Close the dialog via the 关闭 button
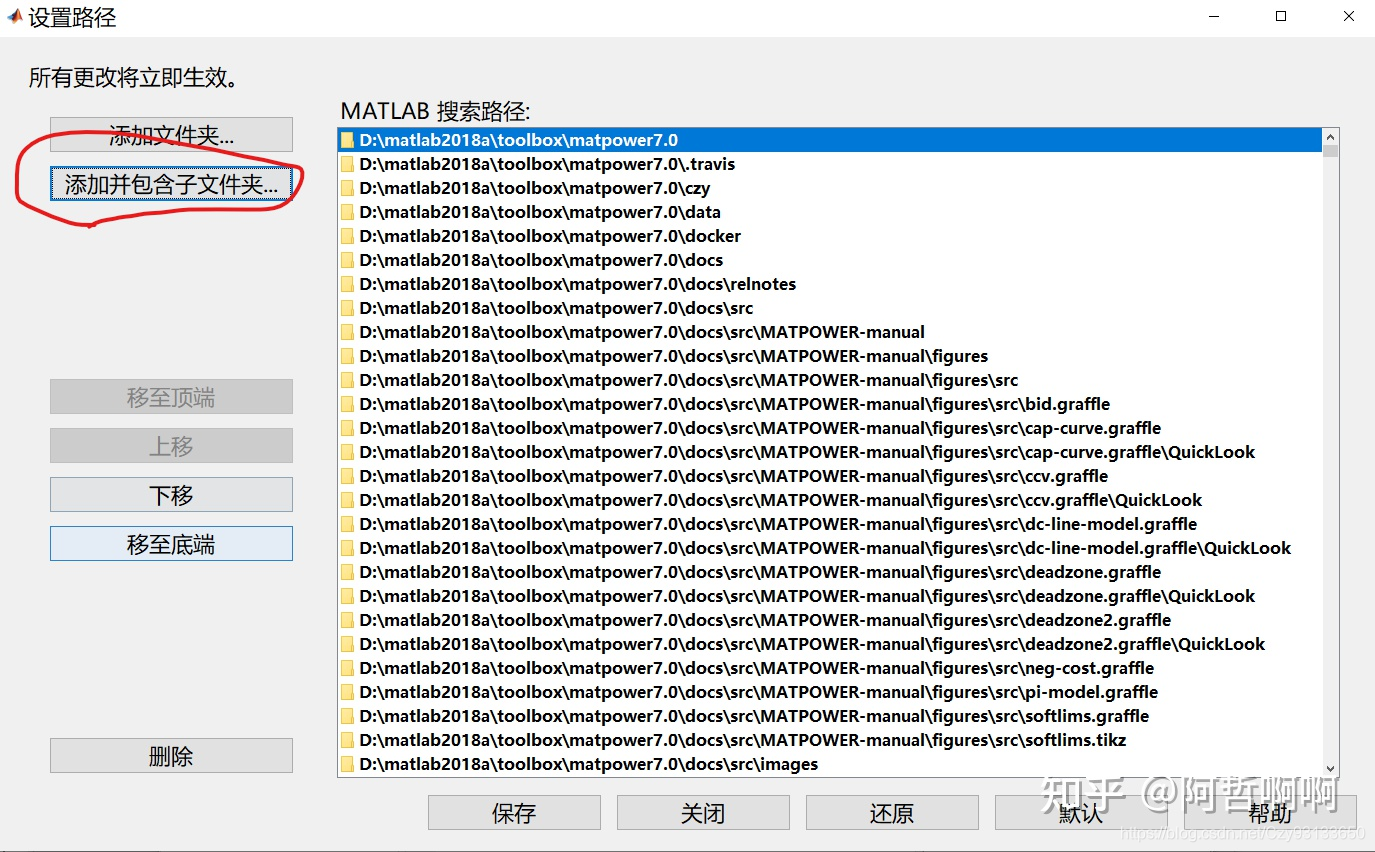Image resolution: width=1375 pixels, height=852 pixels. pyautogui.click(x=702, y=812)
